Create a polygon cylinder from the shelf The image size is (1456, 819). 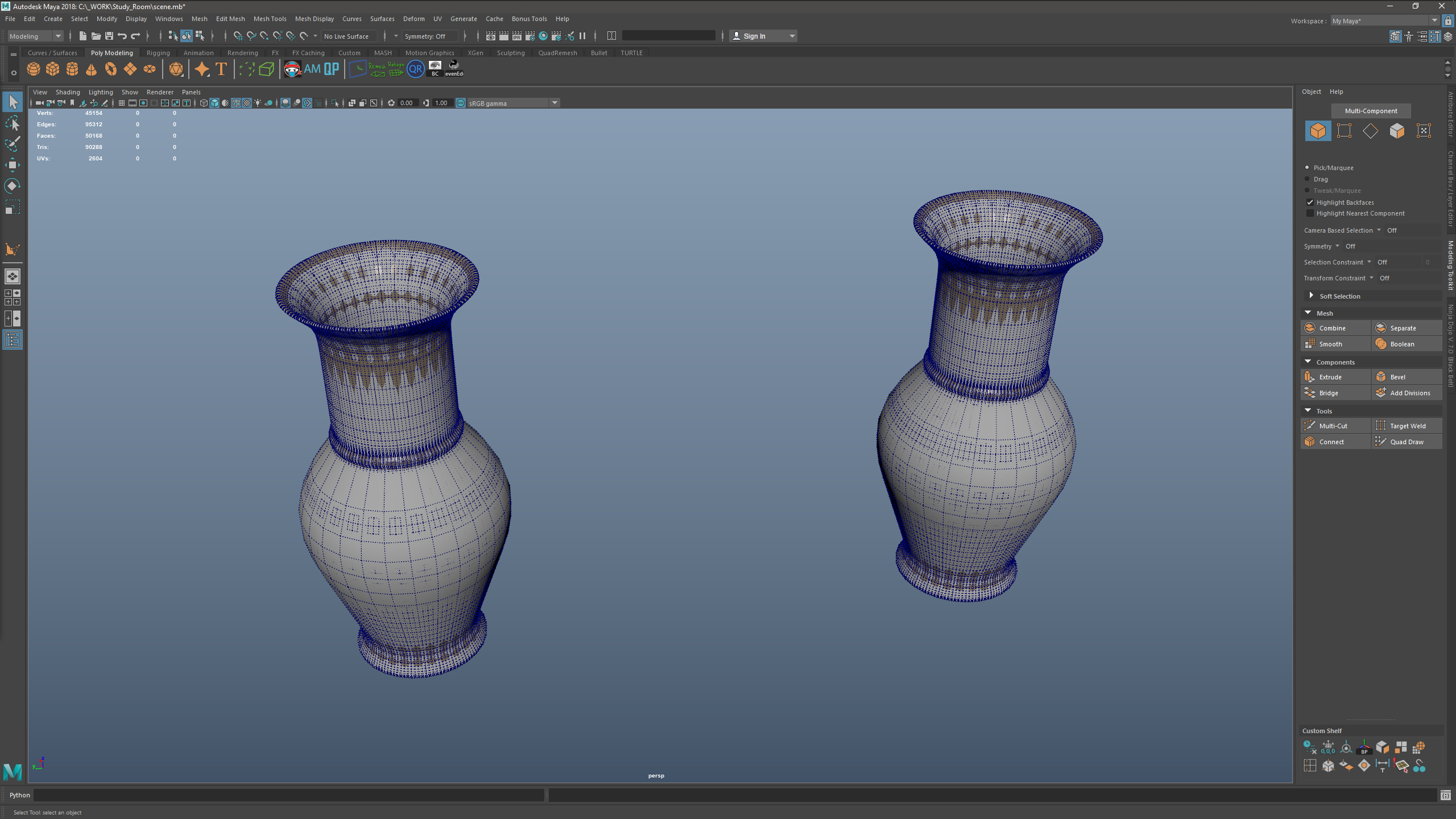click(x=72, y=69)
